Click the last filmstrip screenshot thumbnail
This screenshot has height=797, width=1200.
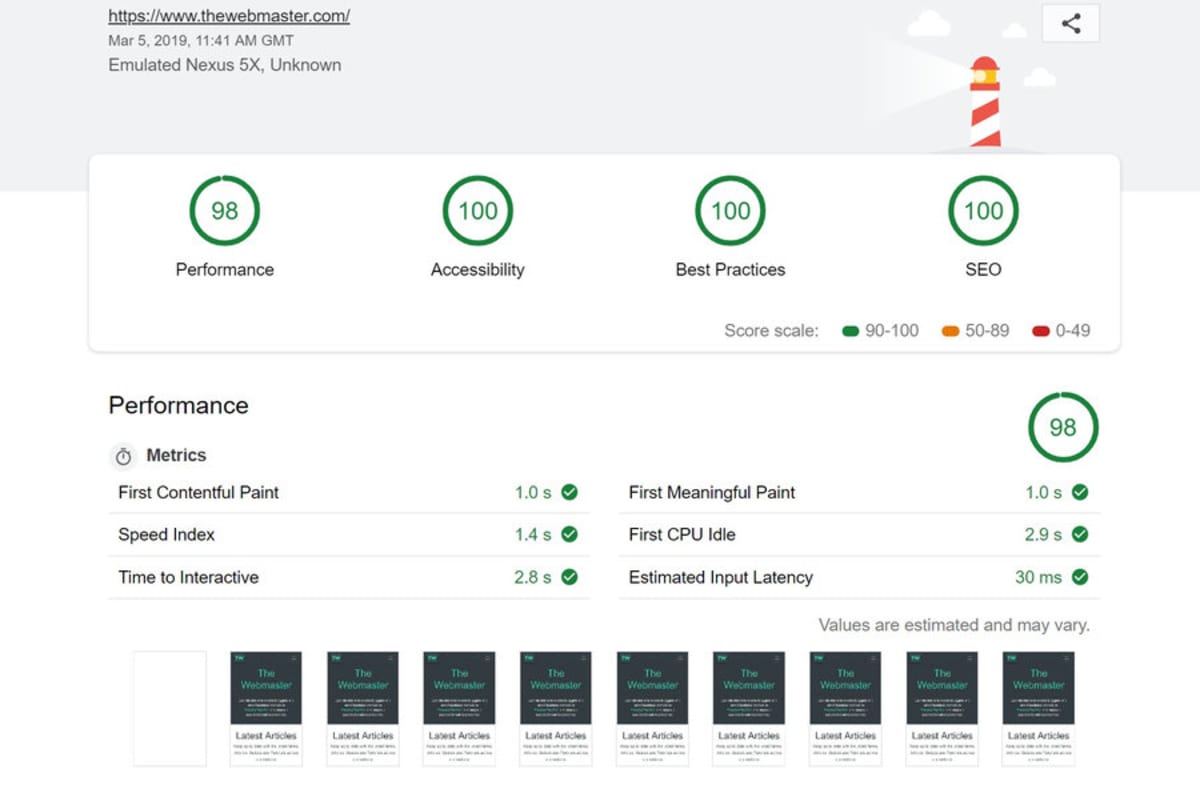(1039, 709)
